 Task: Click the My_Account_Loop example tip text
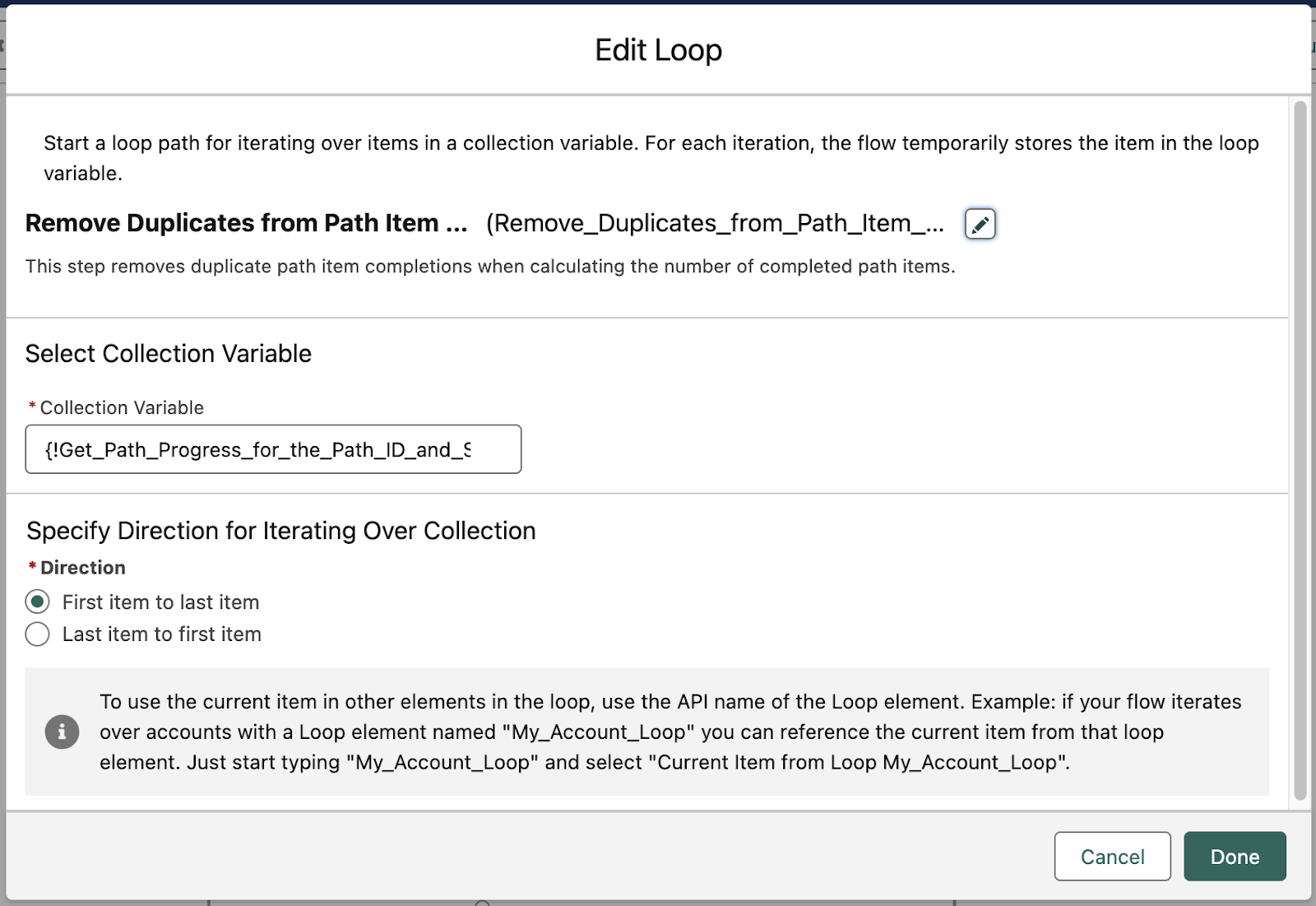[x=671, y=732]
